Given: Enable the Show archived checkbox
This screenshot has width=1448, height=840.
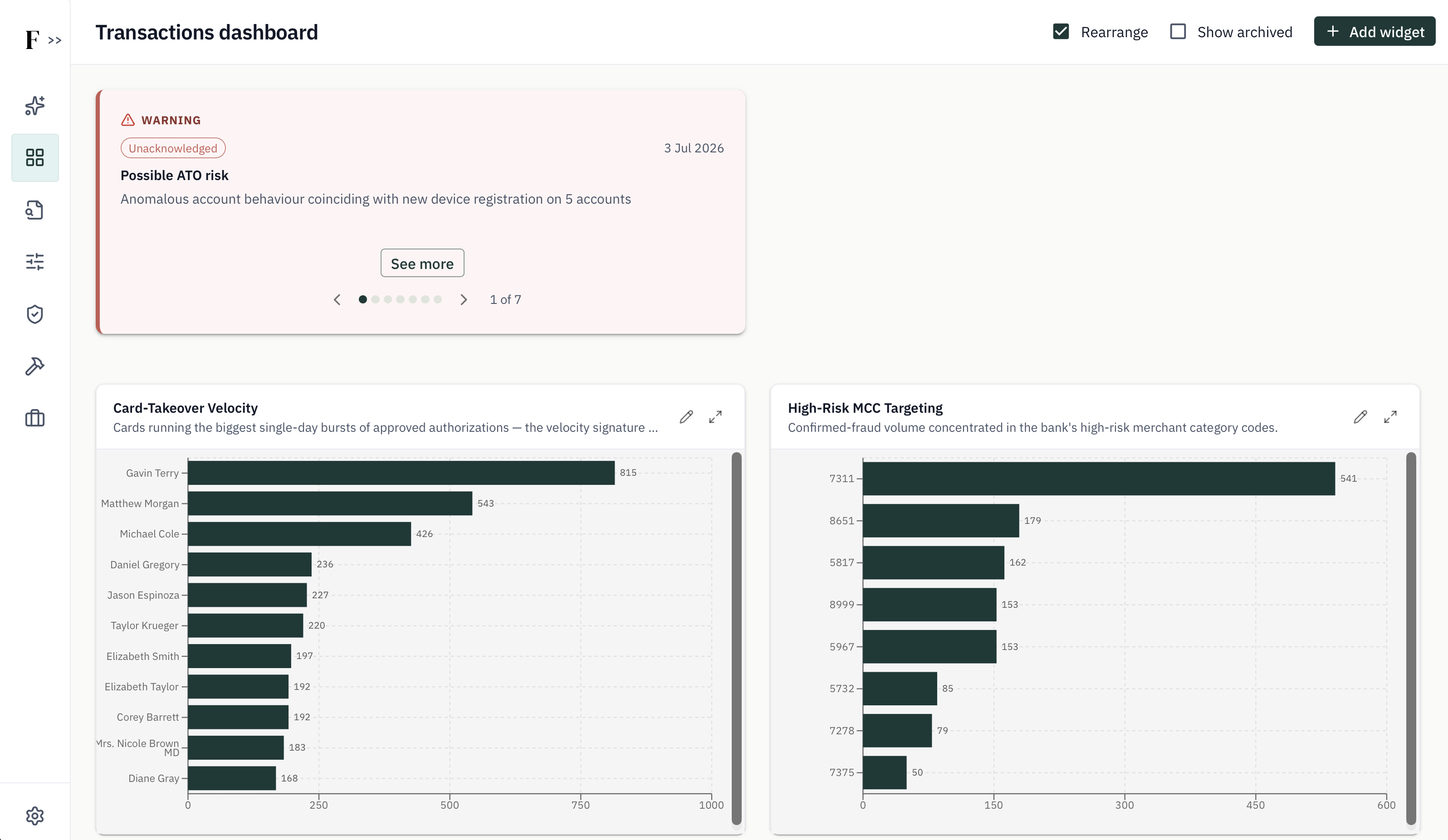Looking at the screenshot, I should pyautogui.click(x=1178, y=32).
